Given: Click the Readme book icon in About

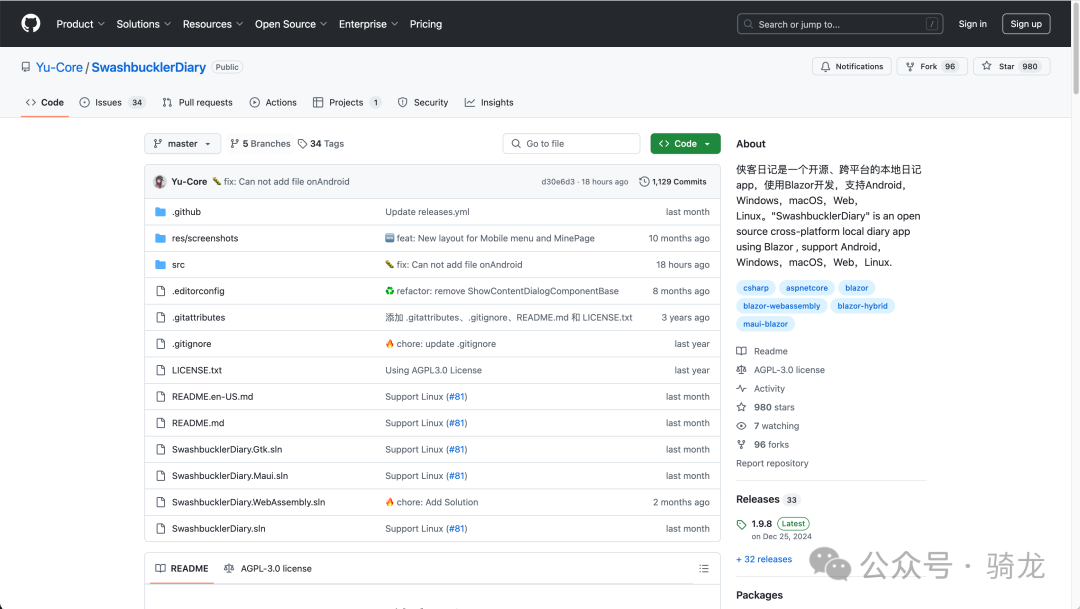Looking at the screenshot, I should coord(741,351).
